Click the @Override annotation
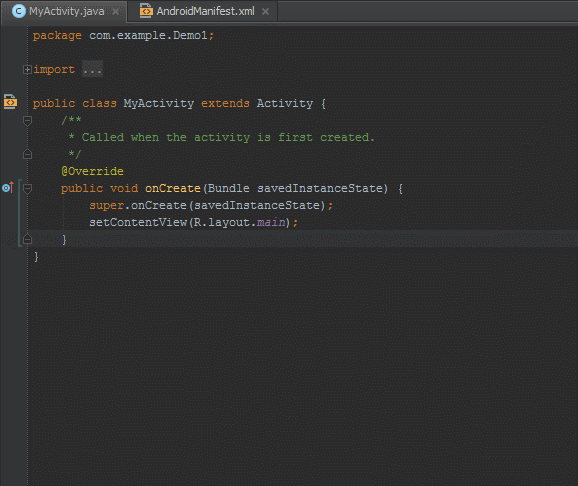 (x=93, y=171)
